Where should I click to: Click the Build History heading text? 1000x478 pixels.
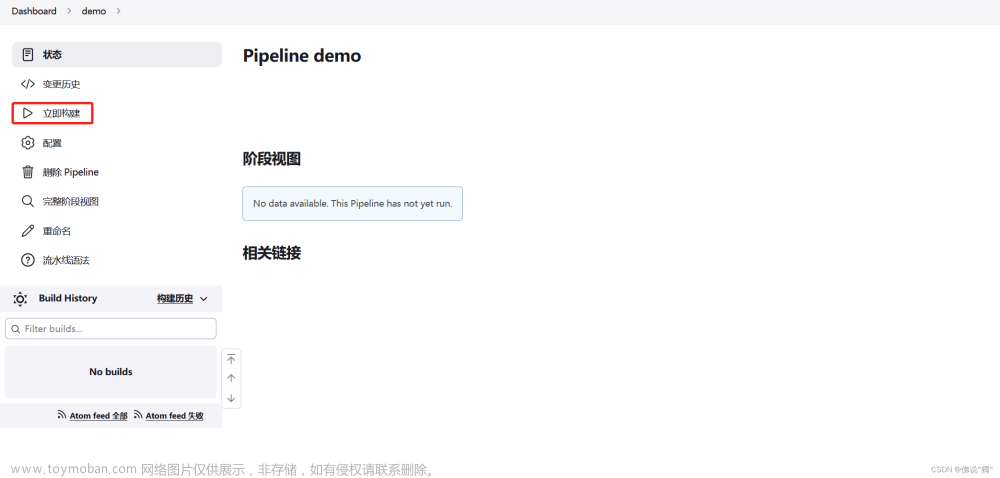coord(68,298)
